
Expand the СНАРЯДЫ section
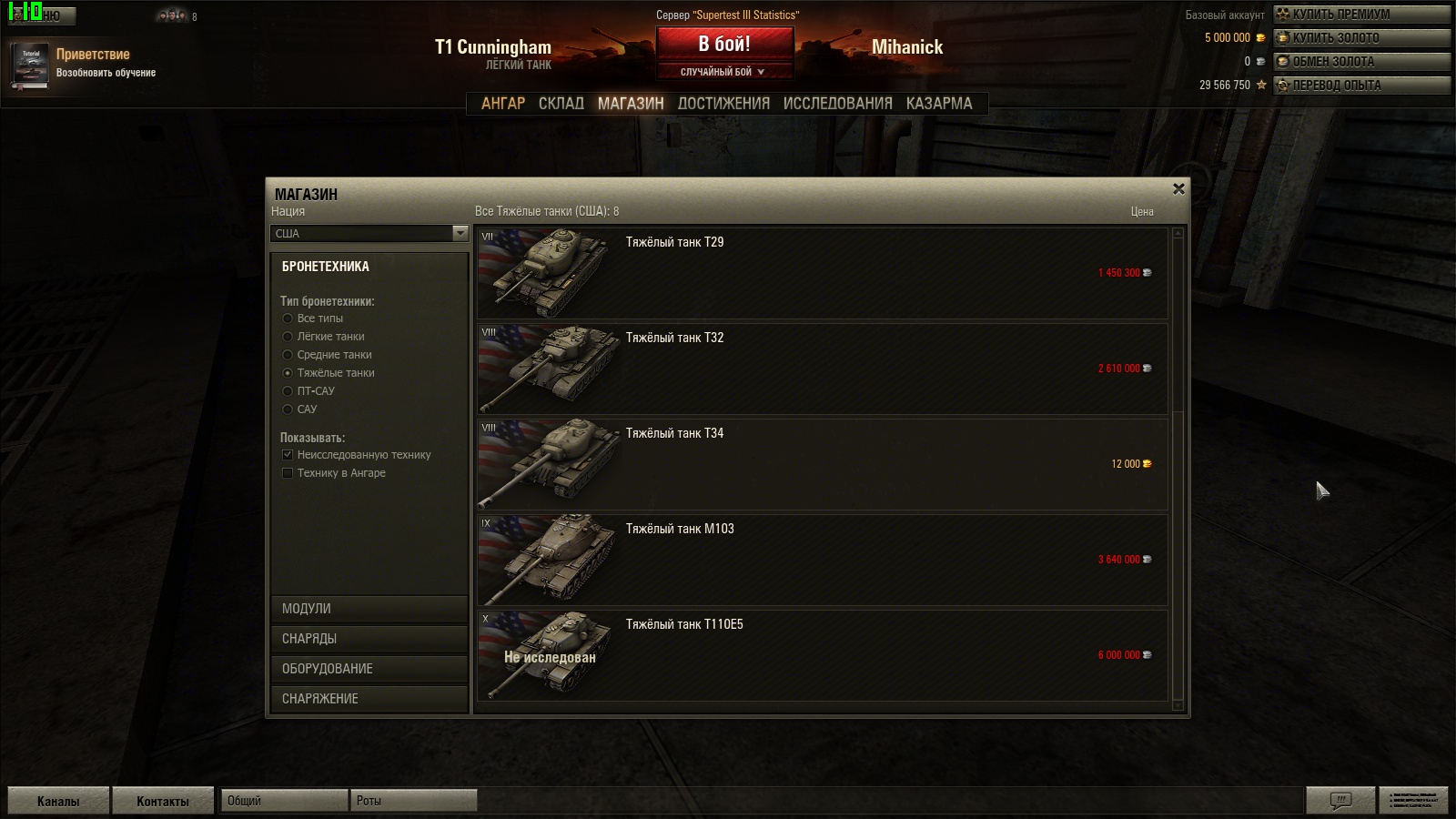[369, 639]
